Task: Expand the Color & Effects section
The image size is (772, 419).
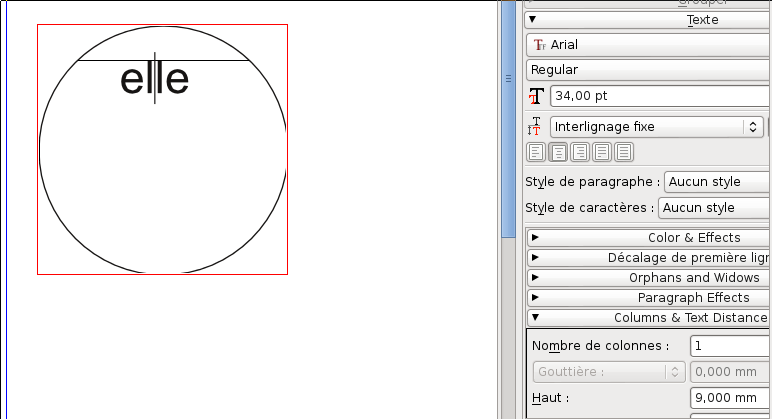Action: [648, 238]
